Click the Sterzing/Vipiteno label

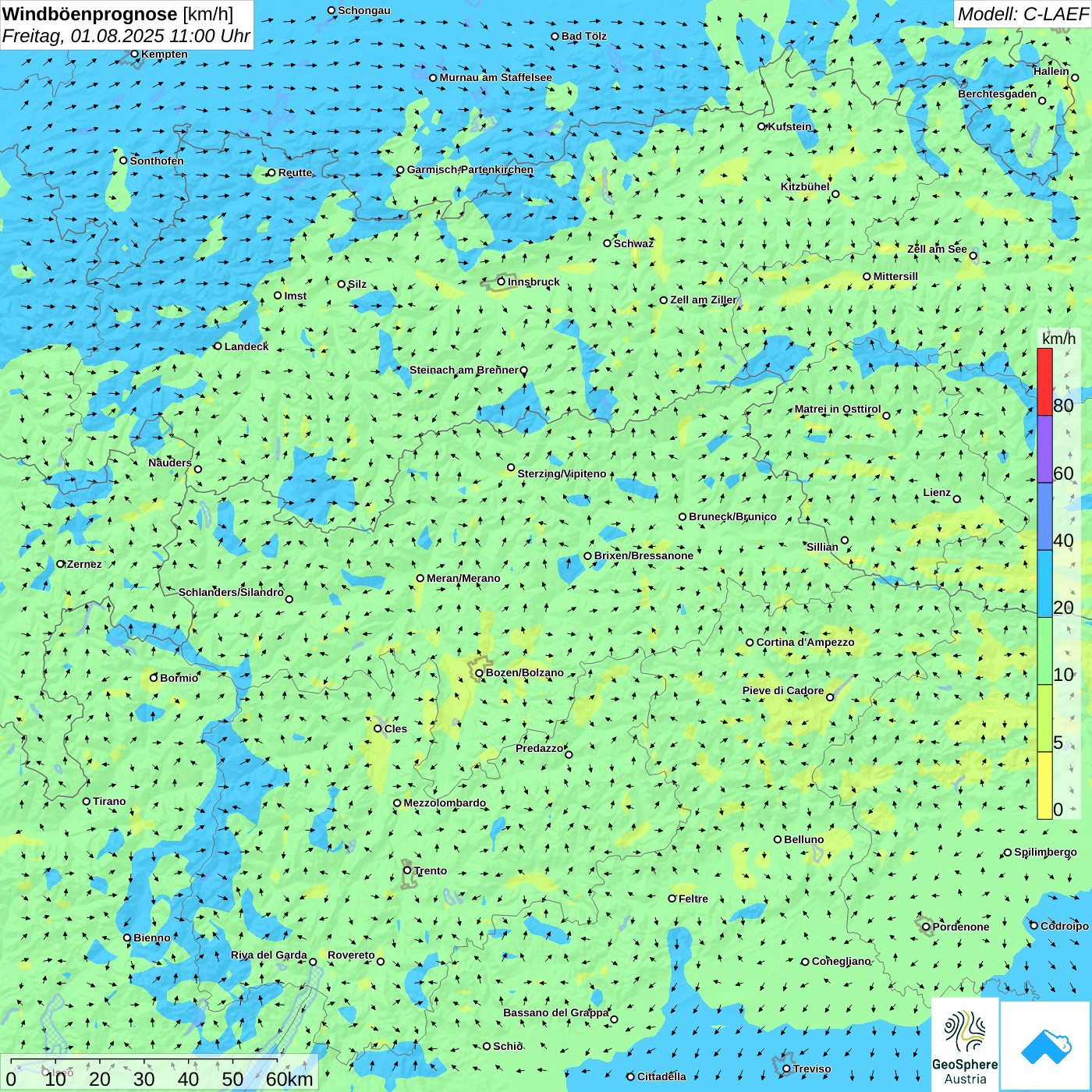point(562,473)
